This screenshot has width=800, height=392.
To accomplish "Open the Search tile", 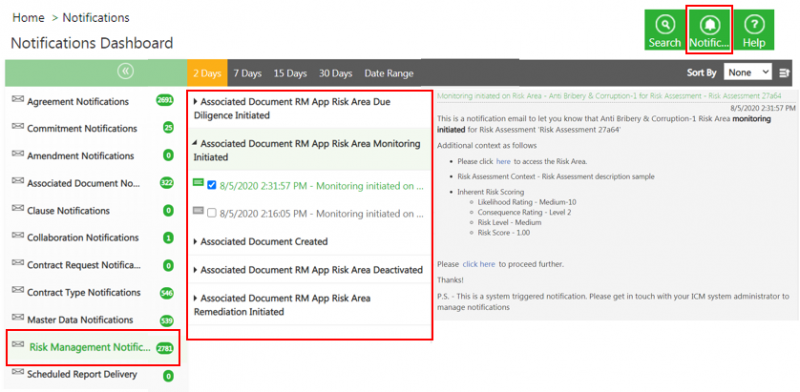I will click(664, 30).
